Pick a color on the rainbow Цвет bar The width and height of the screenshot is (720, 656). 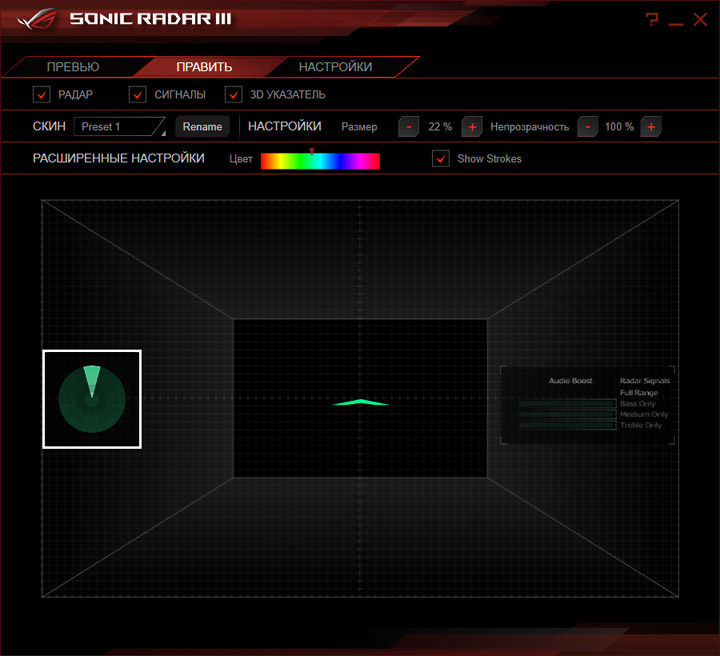(x=320, y=161)
